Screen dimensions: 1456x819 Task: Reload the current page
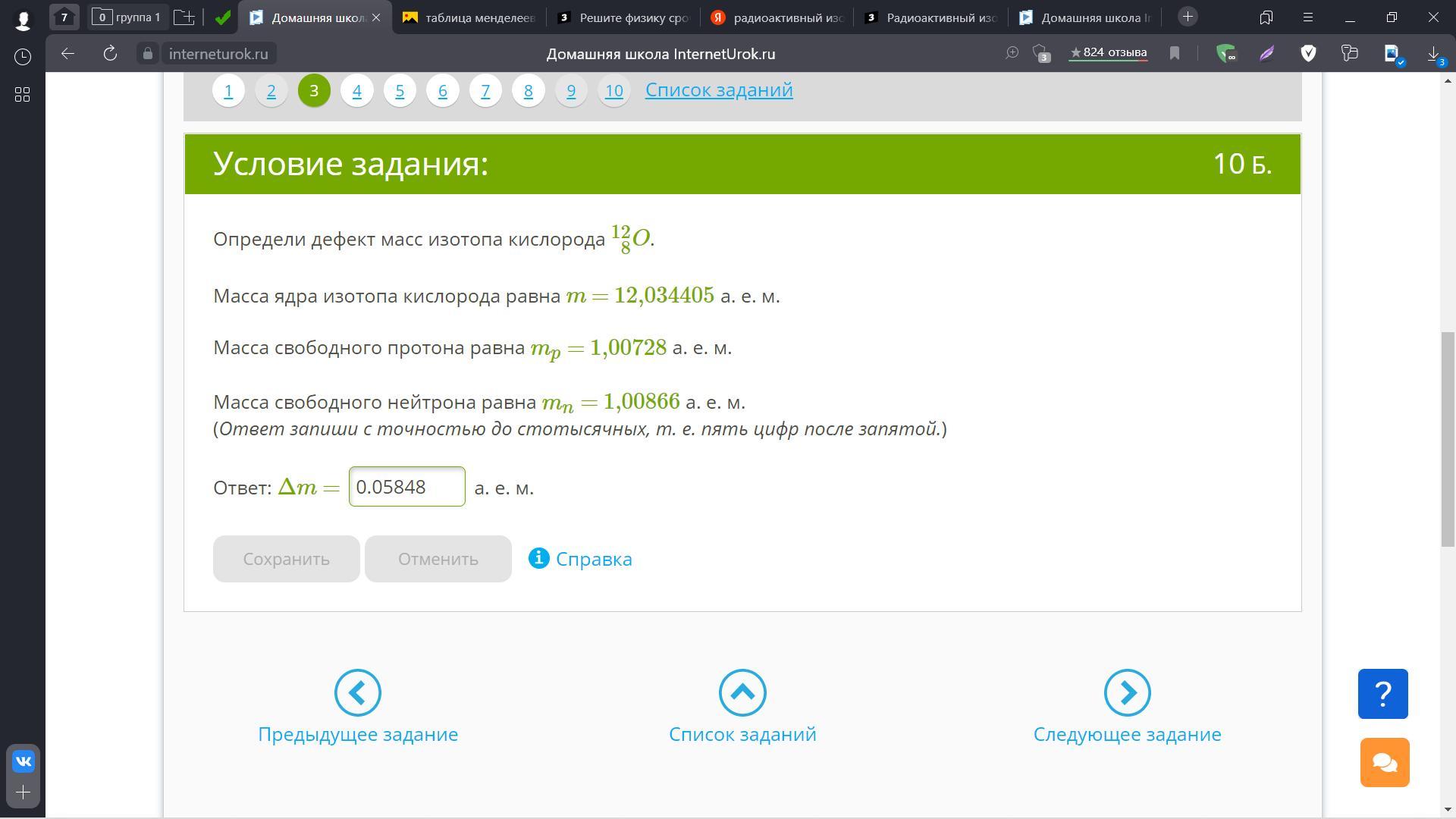click(x=110, y=53)
